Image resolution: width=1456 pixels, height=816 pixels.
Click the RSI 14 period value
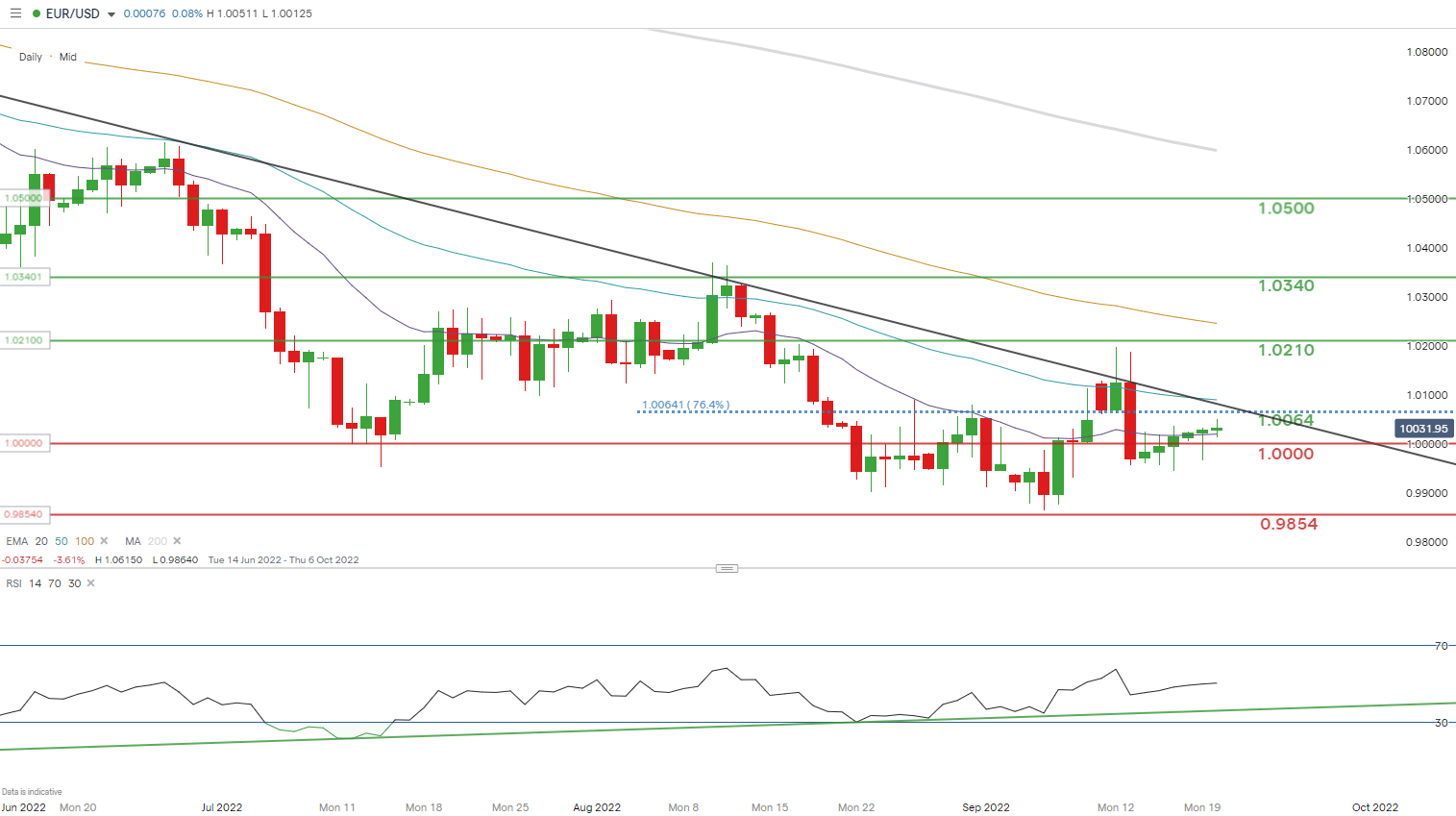[36, 583]
